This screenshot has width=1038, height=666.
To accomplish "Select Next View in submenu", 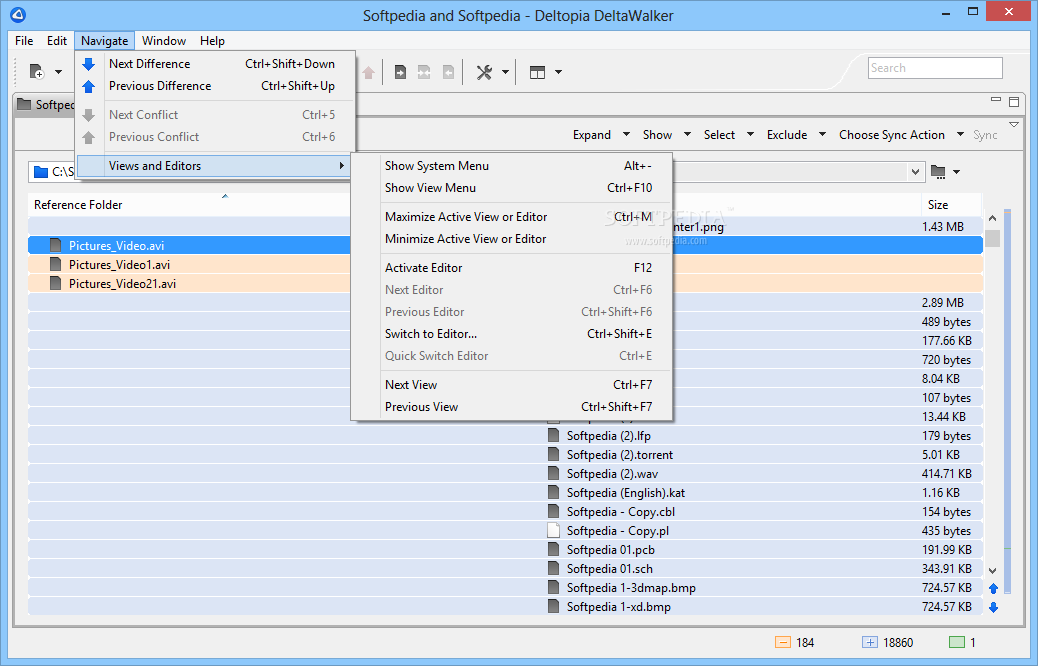I will click(511, 385).
